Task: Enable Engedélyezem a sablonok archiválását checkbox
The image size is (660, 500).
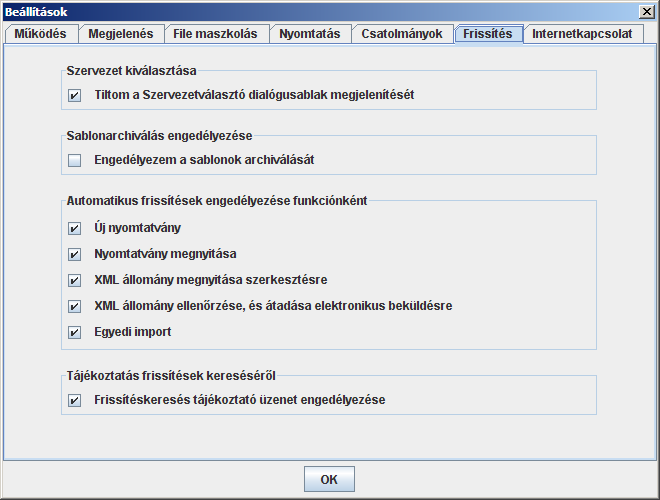Action: pos(75,160)
